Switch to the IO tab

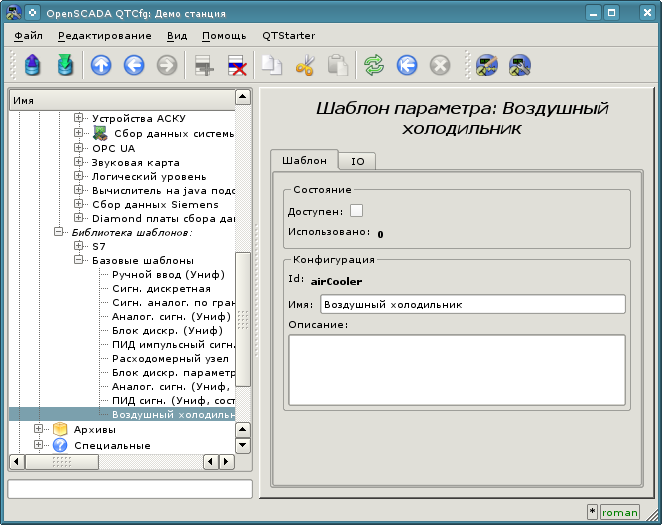pyautogui.click(x=356, y=162)
